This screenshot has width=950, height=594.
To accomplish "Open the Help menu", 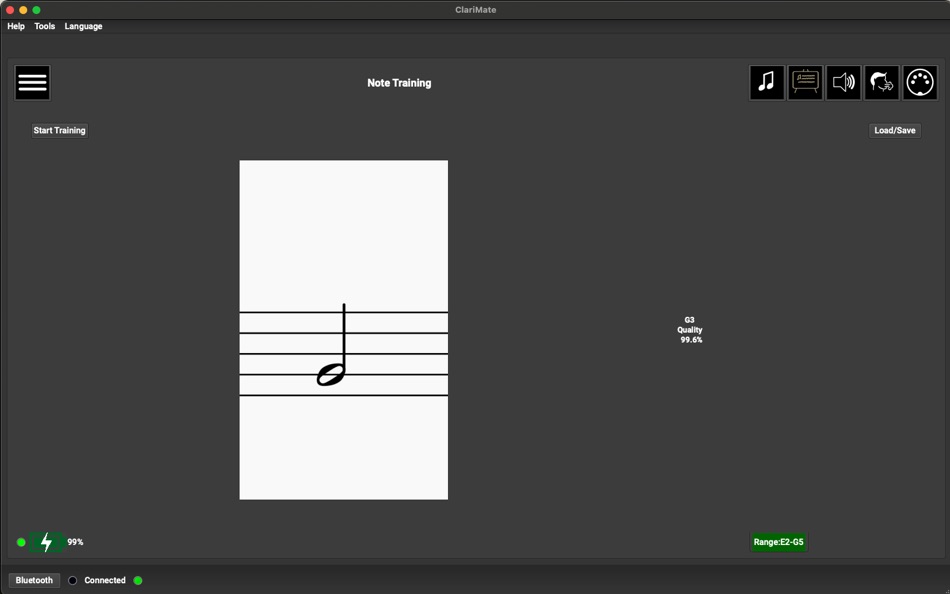I will pos(16,26).
